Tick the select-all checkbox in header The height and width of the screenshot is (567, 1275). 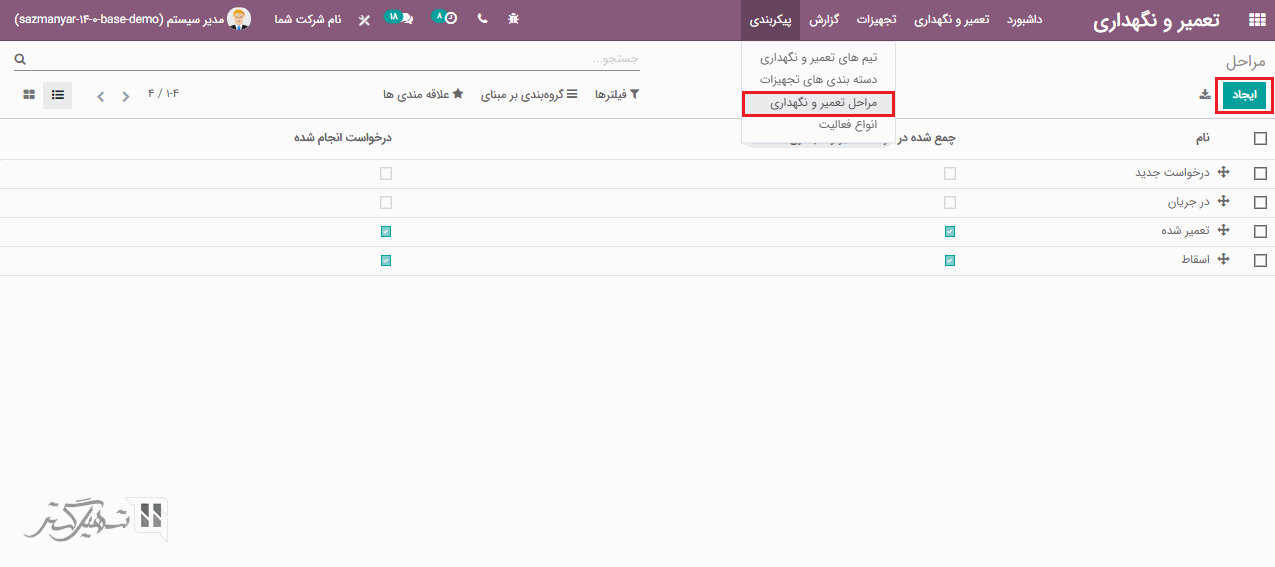coord(1260,139)
